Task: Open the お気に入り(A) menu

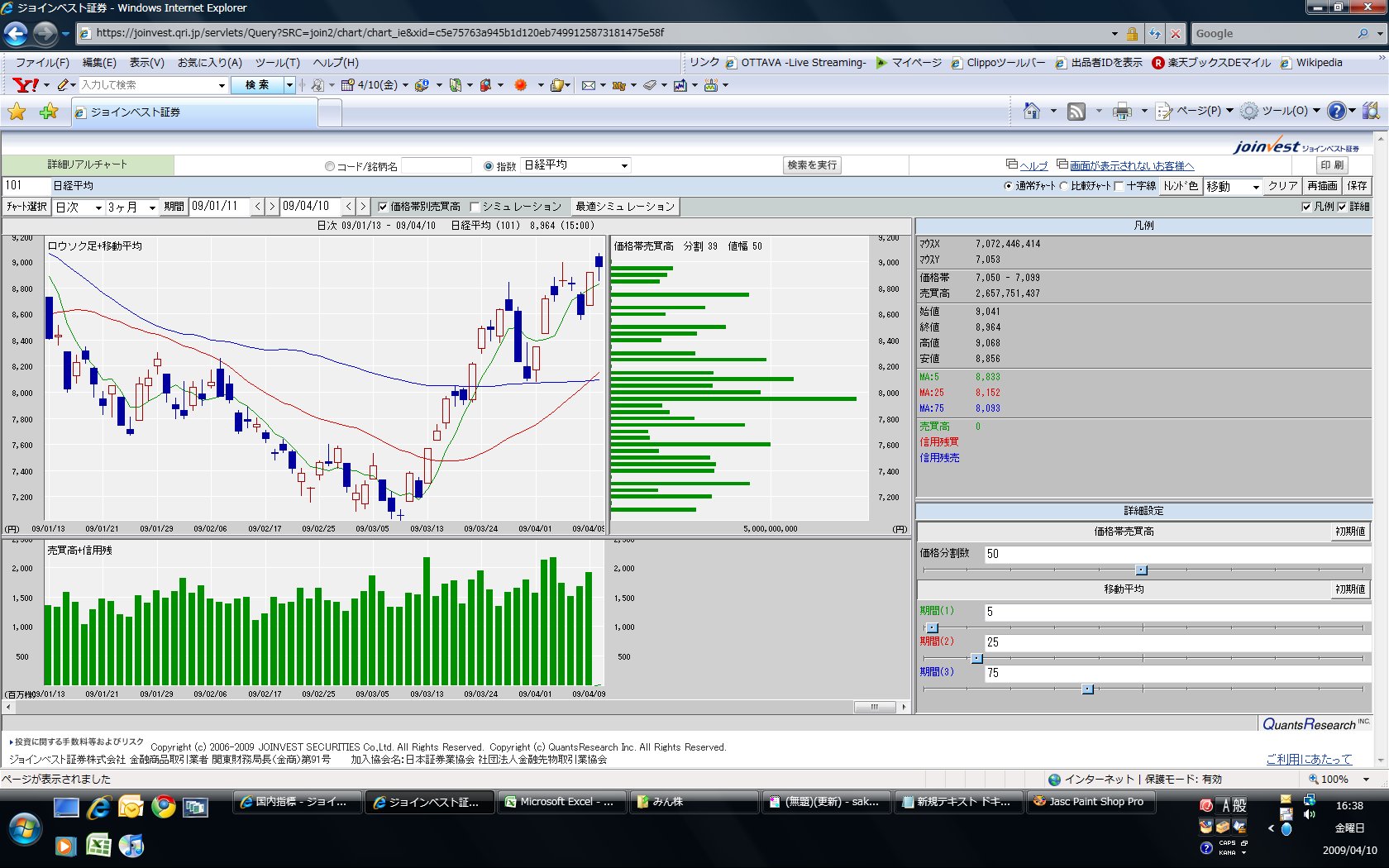Action: [x=209, y=63]
